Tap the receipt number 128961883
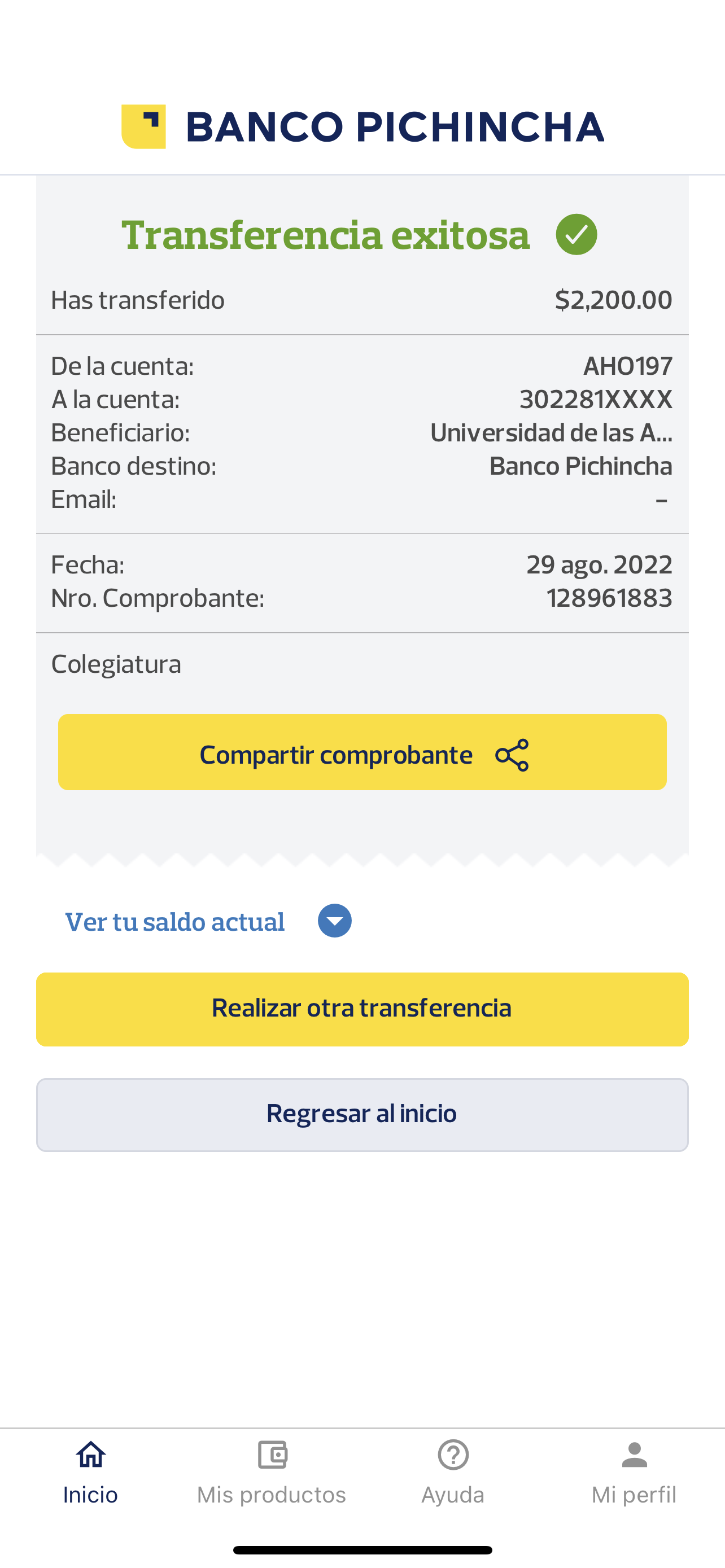Viewport: 725px width, 1568px height. point(609,598)
